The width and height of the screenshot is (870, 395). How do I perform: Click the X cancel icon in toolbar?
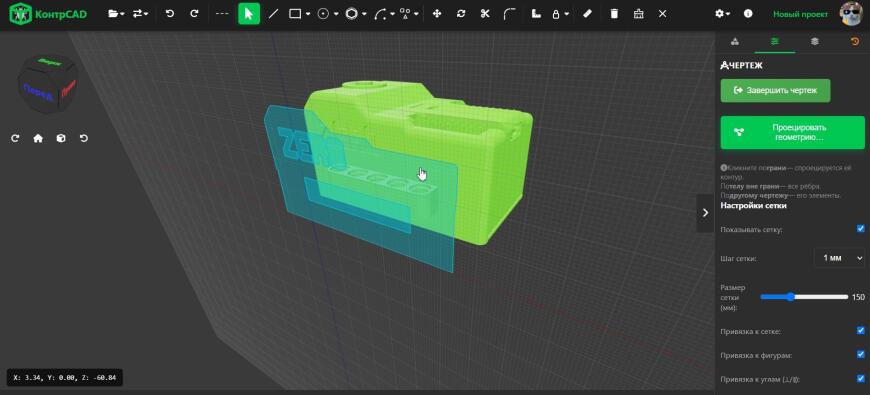click(x=662, y=14)
